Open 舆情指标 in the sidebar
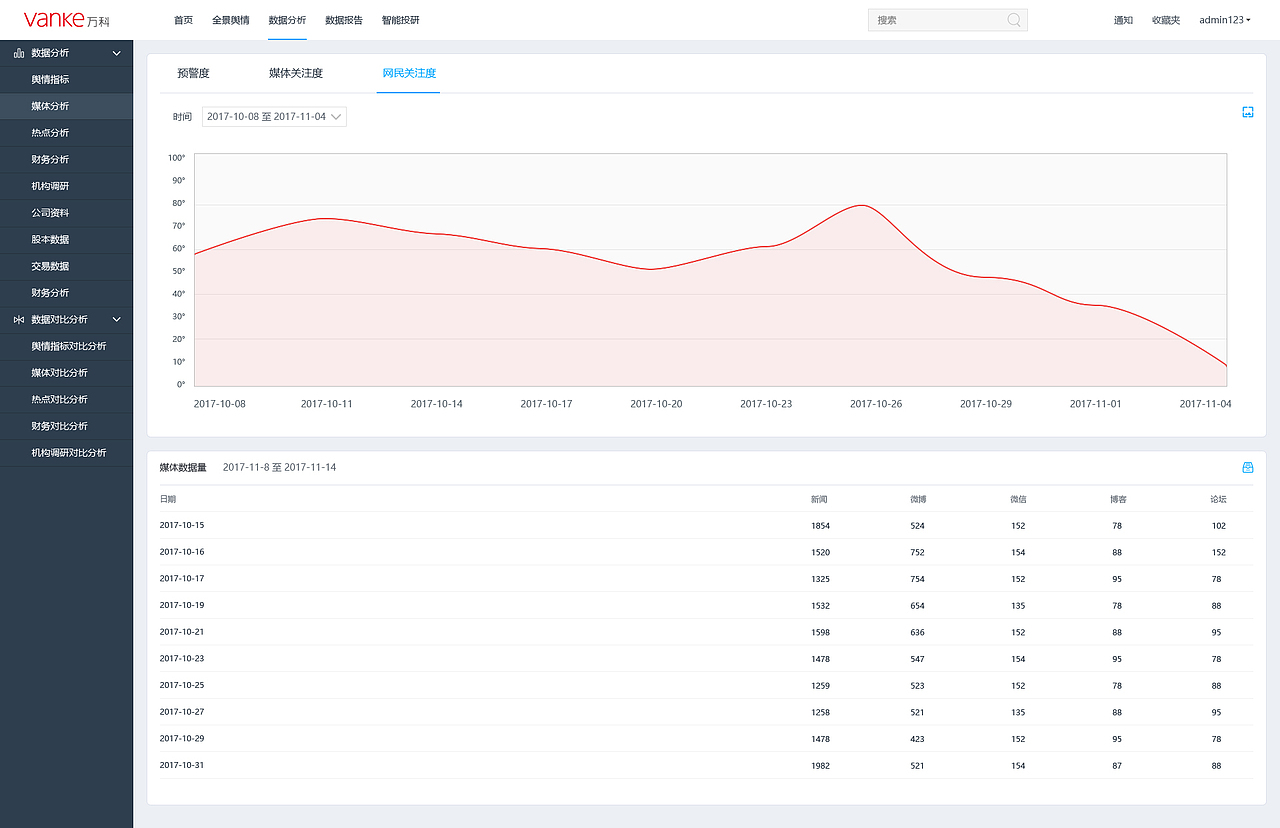The width and height of the screenshot is (1280, 828). pyautogui.click(x=66, y=80)
